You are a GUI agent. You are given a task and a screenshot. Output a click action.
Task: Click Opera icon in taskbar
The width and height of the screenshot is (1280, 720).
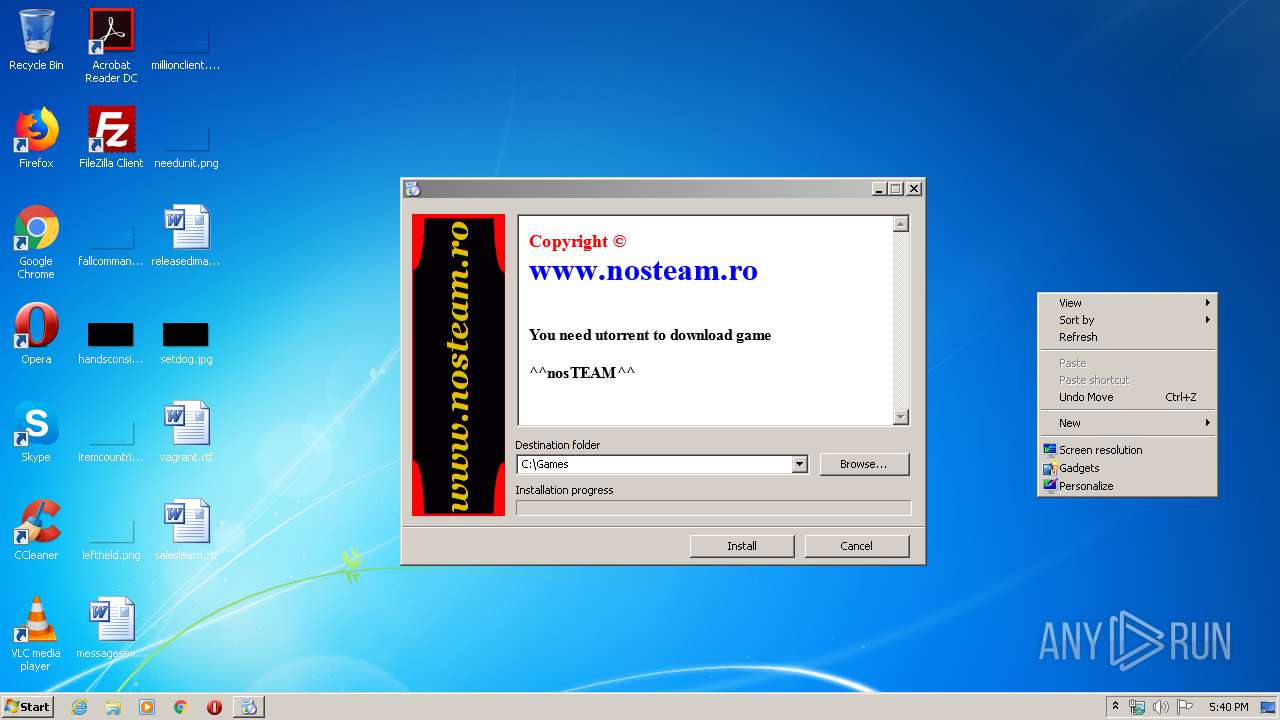tap(214, 707)
